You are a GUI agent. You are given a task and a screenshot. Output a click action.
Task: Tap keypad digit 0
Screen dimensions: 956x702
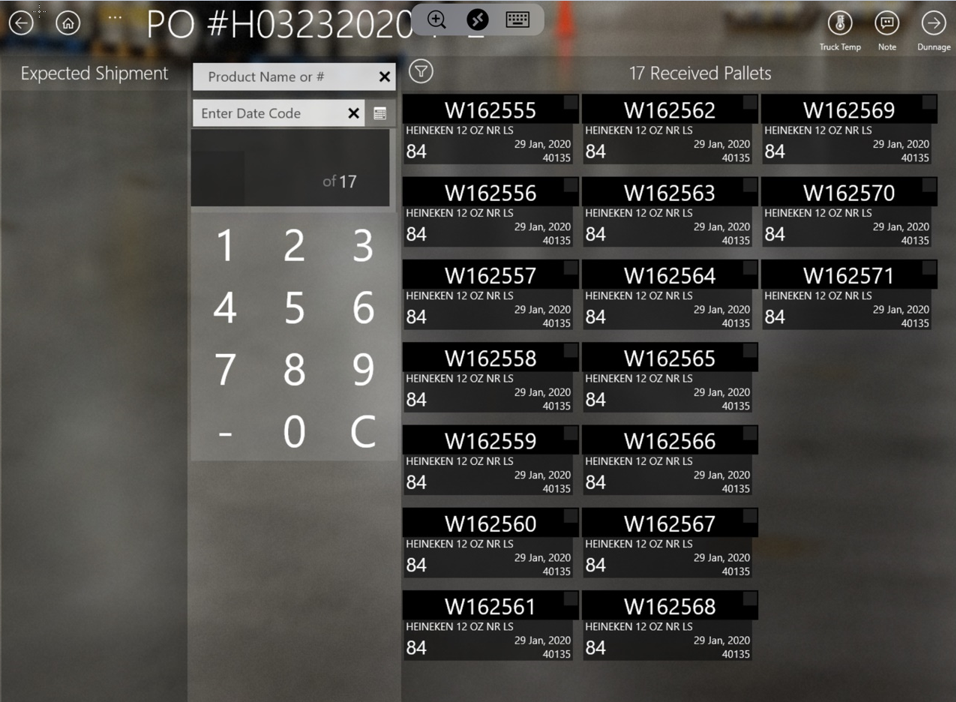(294, 432)
